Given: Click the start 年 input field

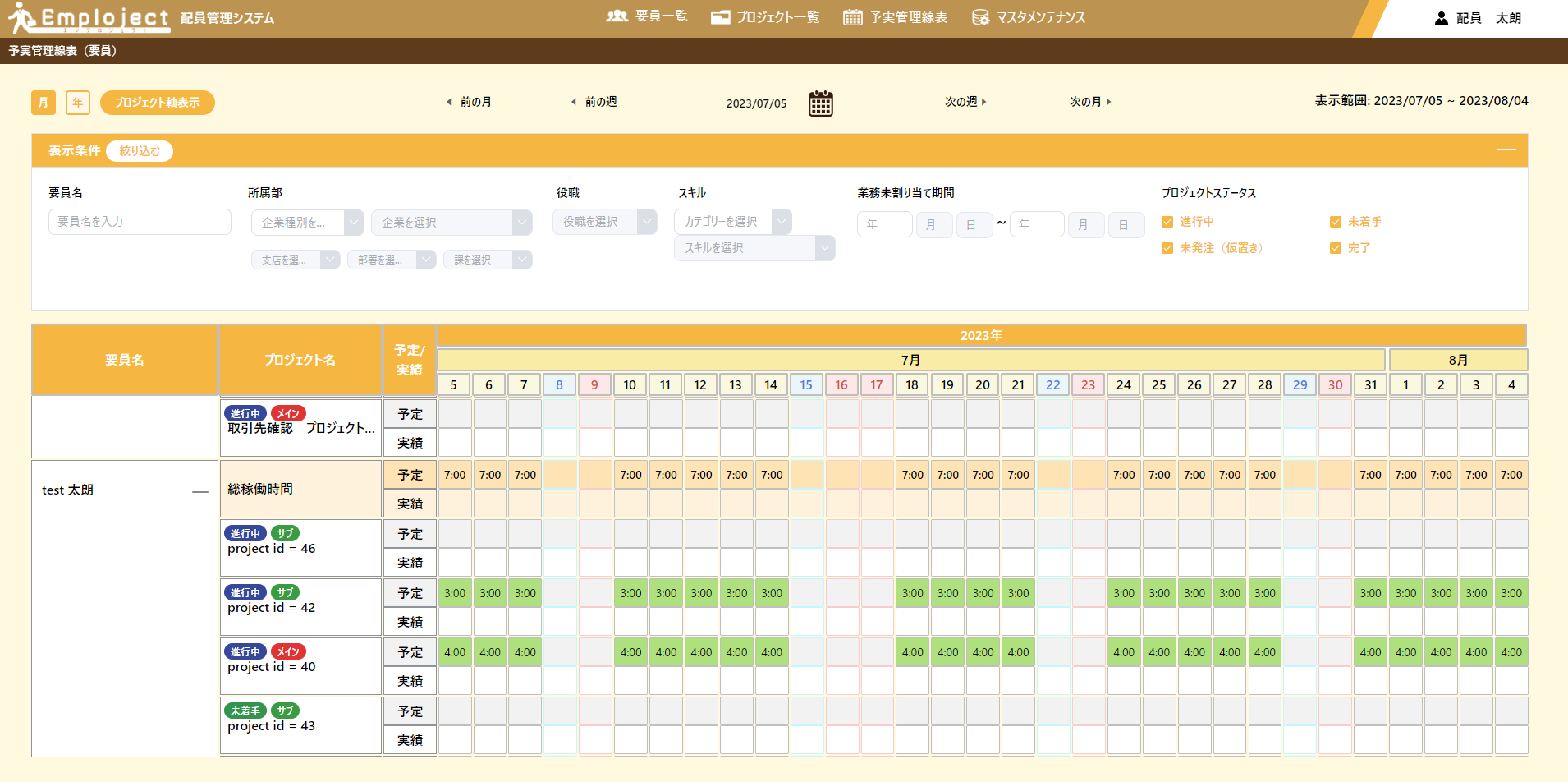Looking at the screenshot, I should point(885,224).
